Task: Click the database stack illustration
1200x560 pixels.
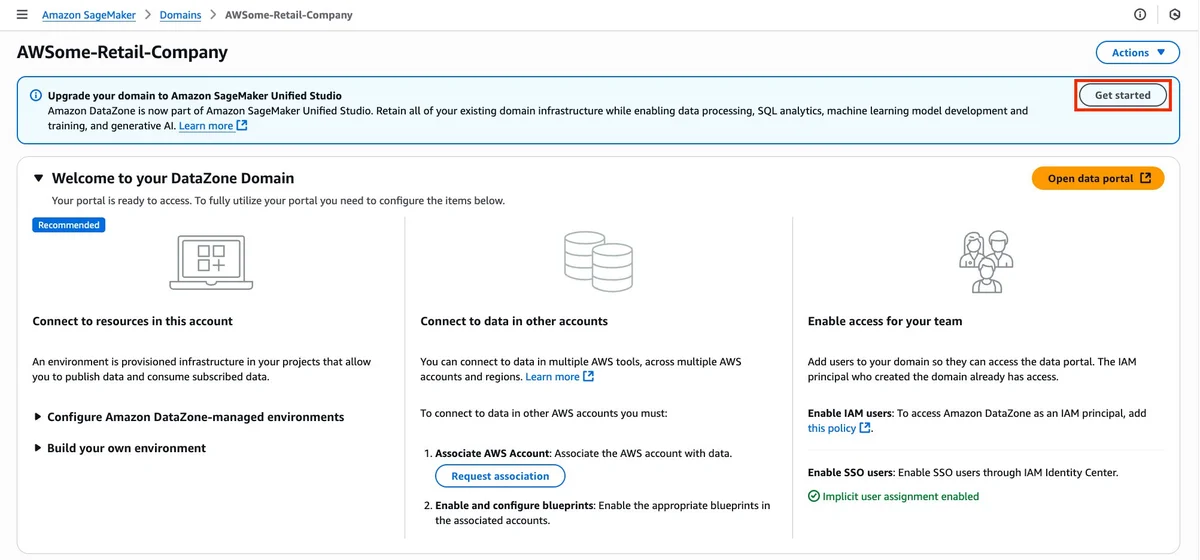Action: point(598,262)
